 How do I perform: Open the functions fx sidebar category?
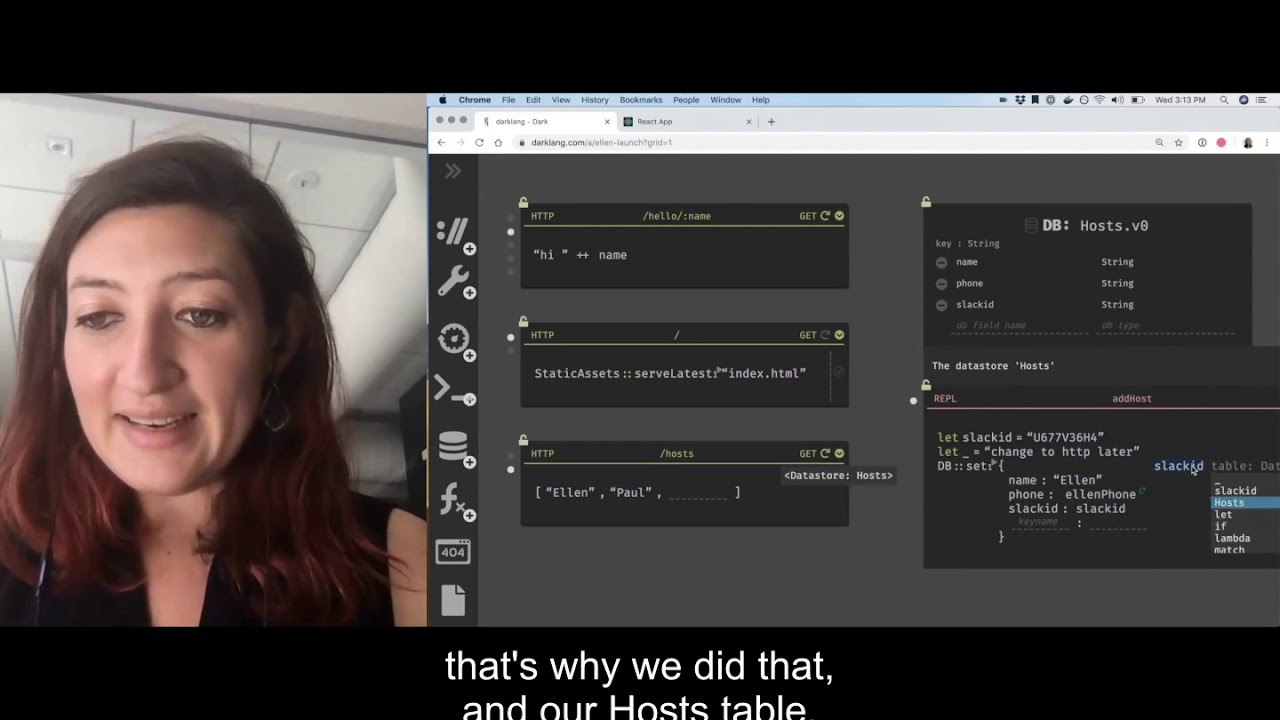(456, 499)
